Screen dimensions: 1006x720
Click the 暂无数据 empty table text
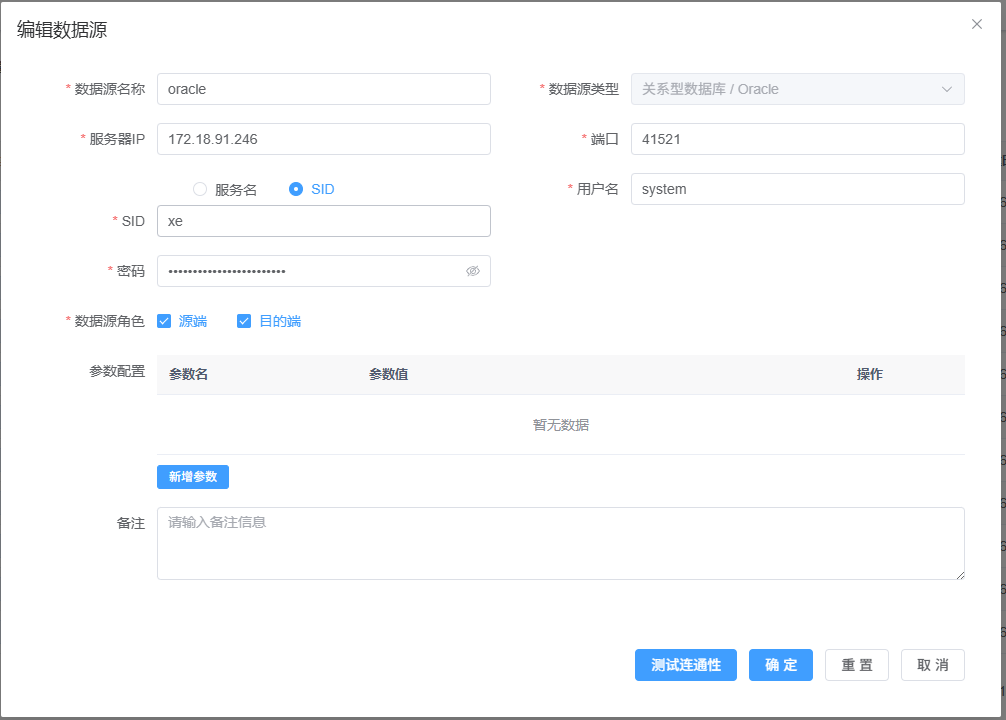(x=561, y=425)
